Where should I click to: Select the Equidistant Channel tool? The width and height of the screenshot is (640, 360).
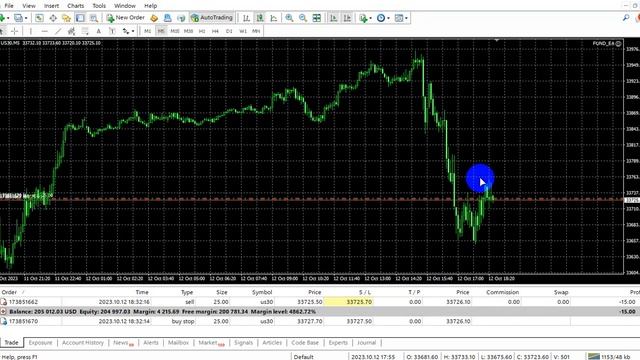71,31
